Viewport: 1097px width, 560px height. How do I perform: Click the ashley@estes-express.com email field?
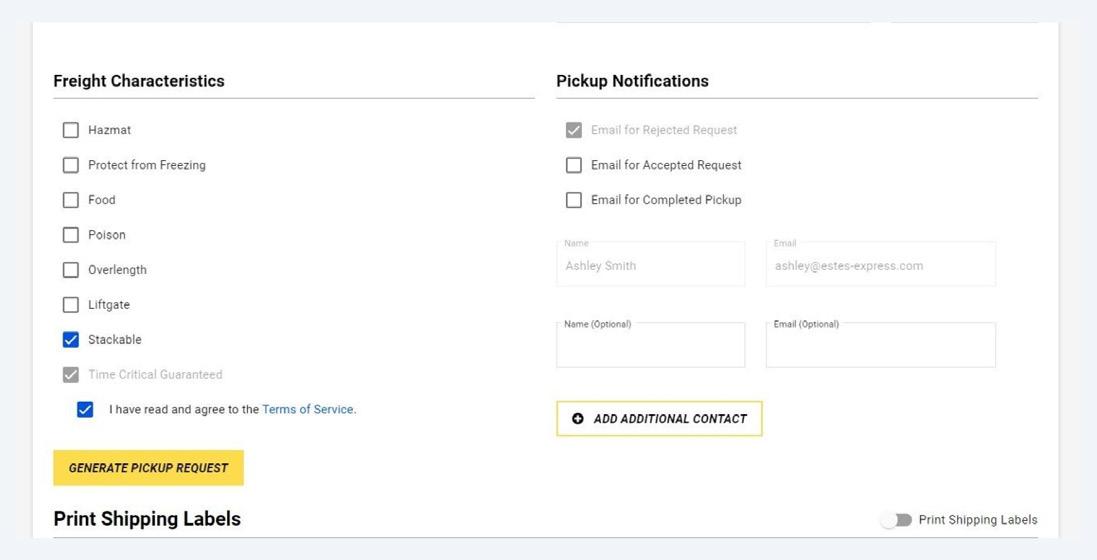880,266
